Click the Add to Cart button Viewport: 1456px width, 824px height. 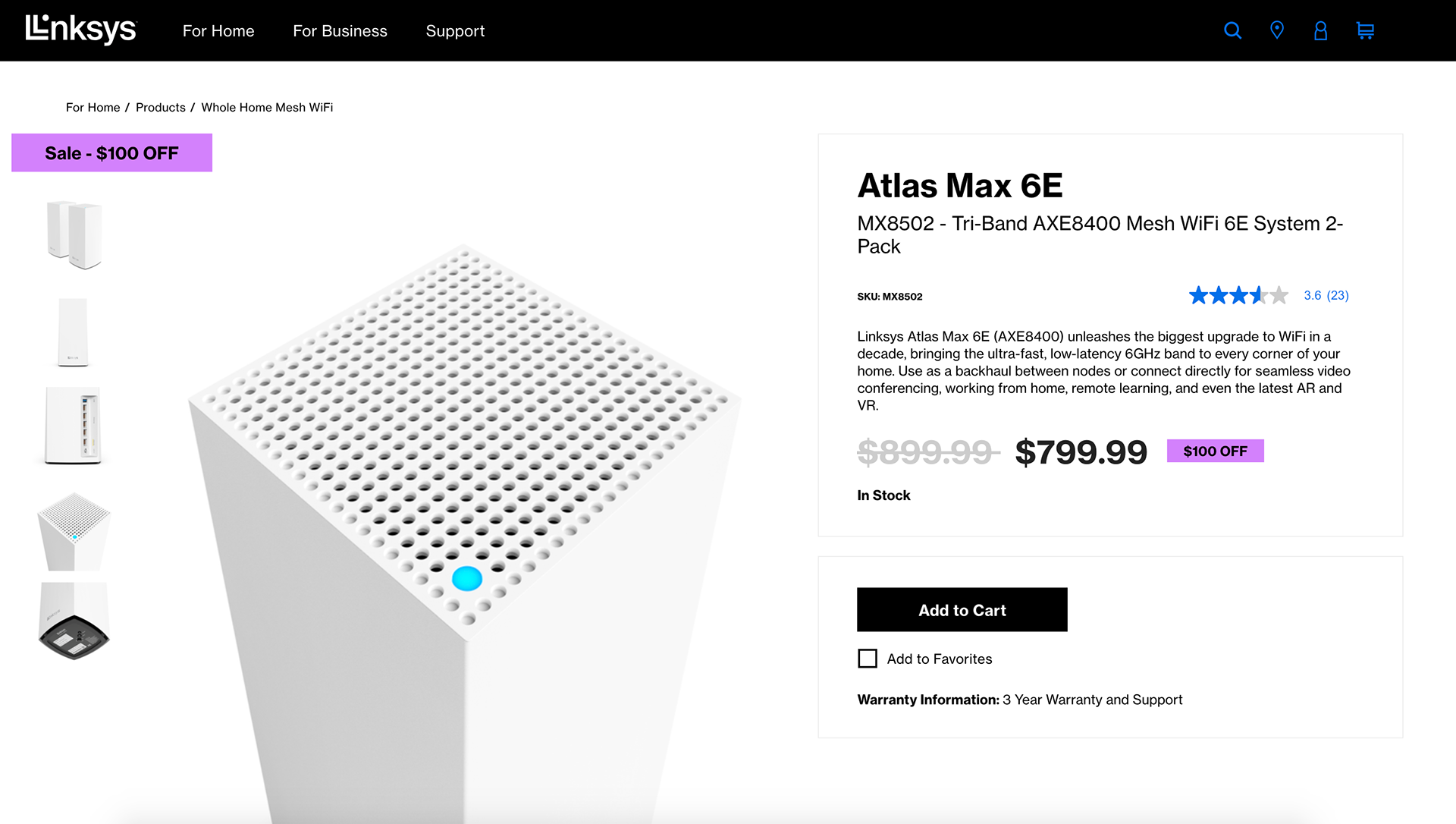point(962,610)
